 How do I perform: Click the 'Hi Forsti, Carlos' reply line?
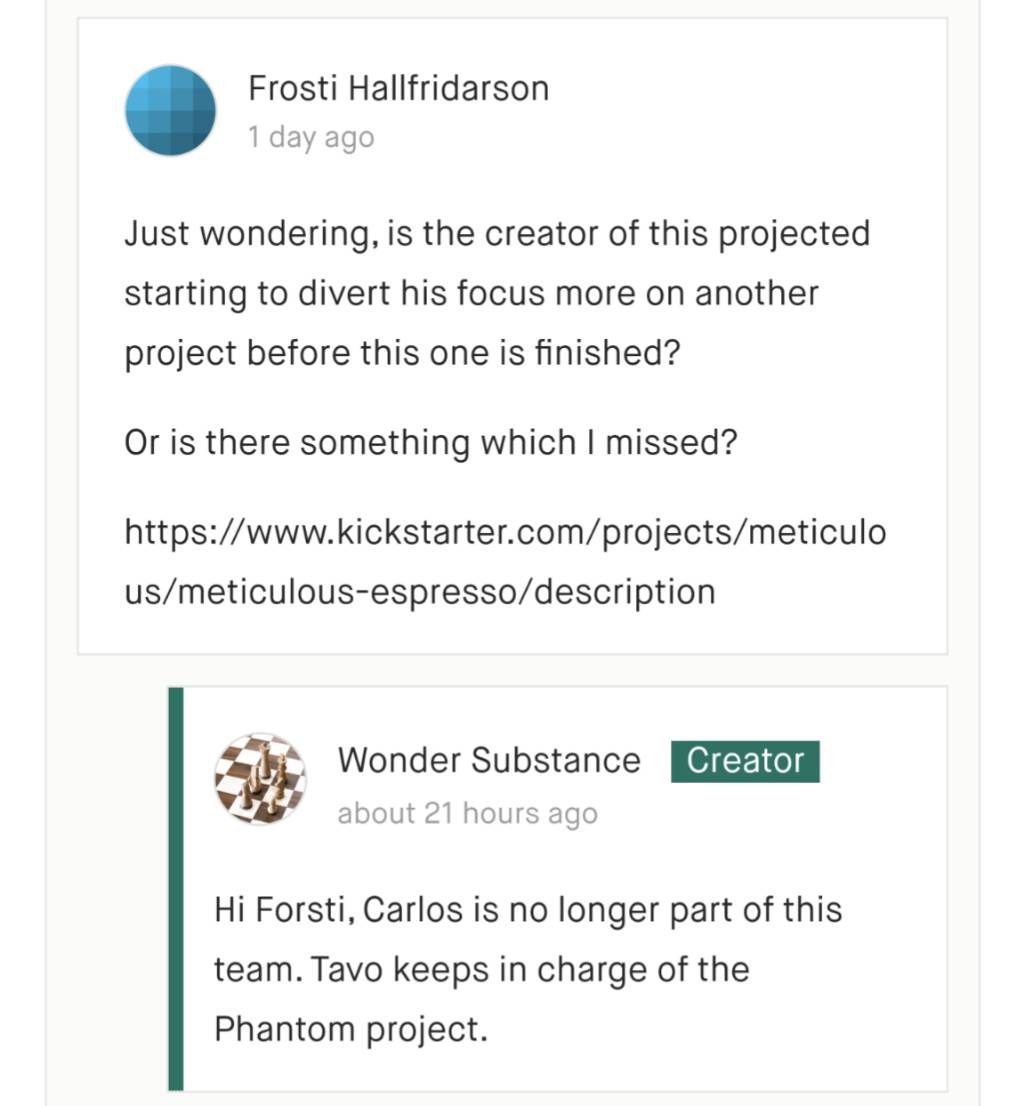pyautogui.click(x=528, y=910)
